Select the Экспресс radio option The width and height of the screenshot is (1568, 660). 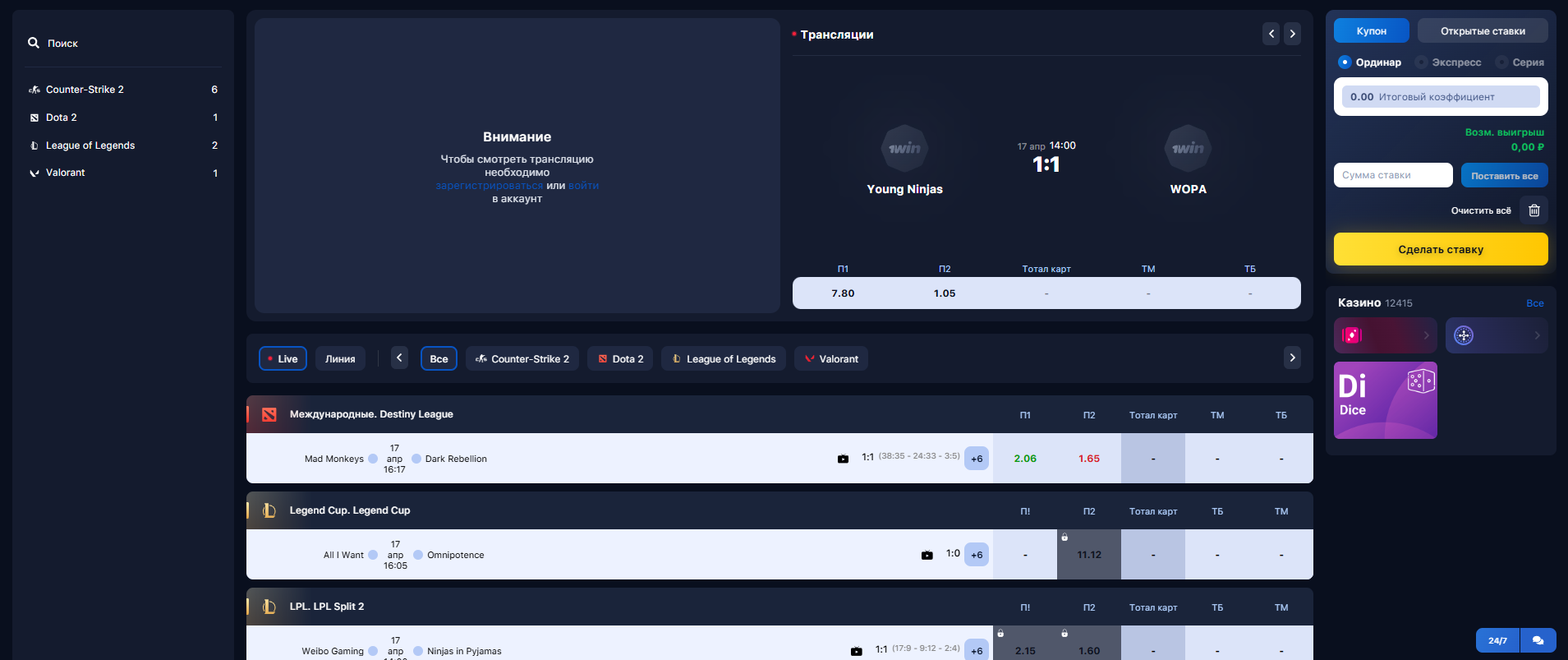pos(1448,62)
